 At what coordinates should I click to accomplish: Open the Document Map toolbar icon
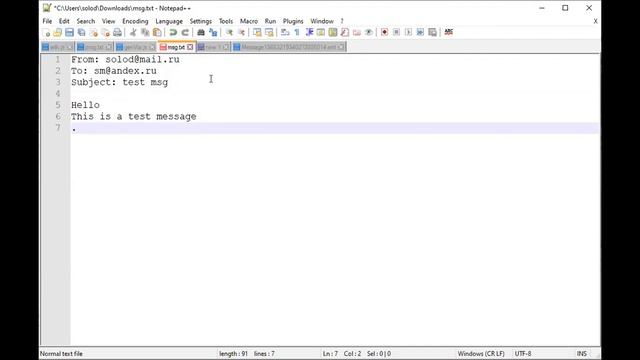pos(333,33)
